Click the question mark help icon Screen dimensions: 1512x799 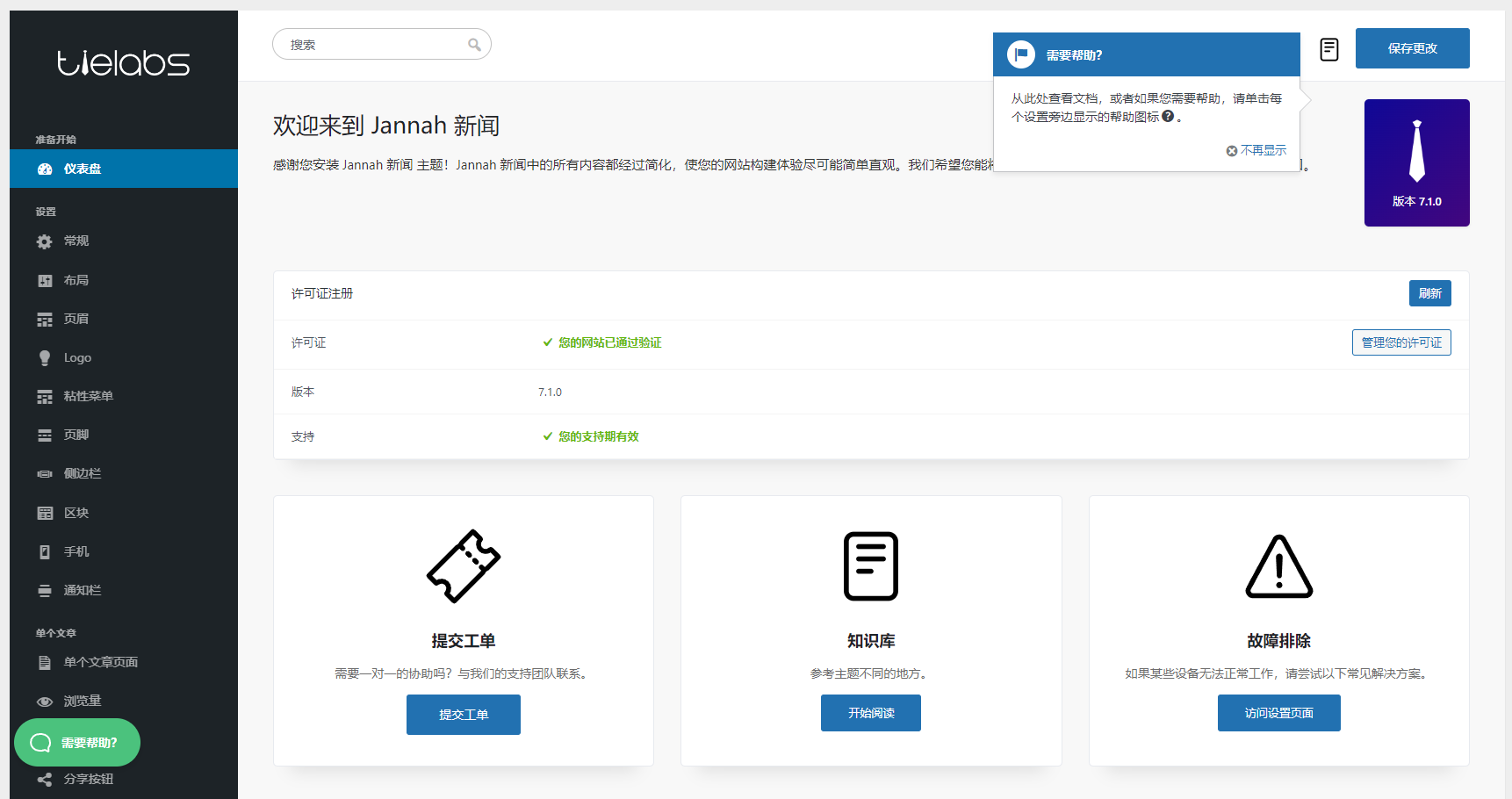click(1168, 116)
